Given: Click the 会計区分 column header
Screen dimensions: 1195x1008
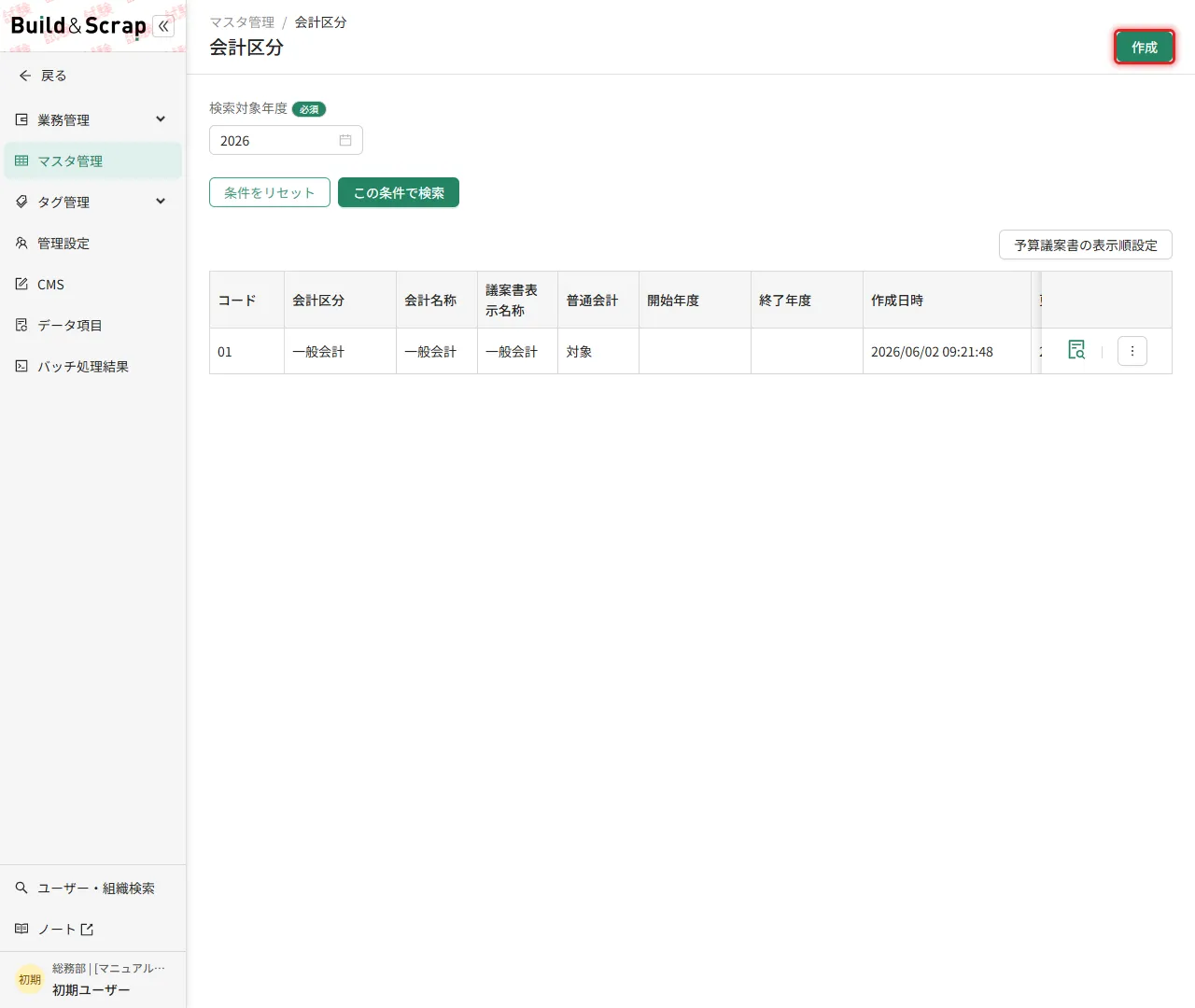Looking at the screenshot, I should (x=341, y=300).
